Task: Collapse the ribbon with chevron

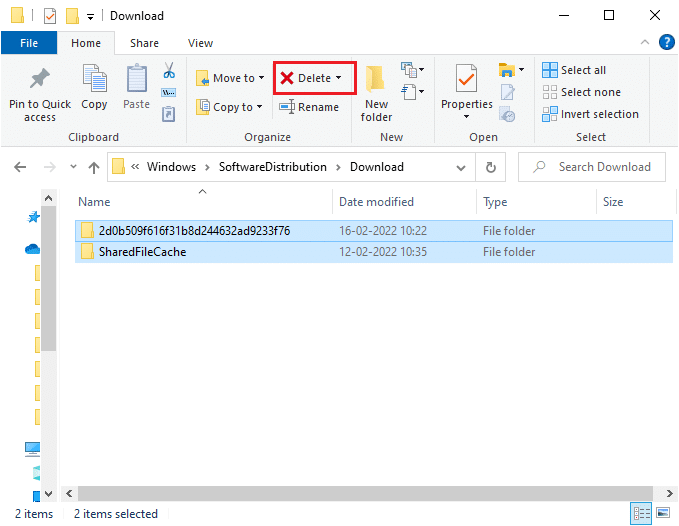Action: (x=645, y=42)
